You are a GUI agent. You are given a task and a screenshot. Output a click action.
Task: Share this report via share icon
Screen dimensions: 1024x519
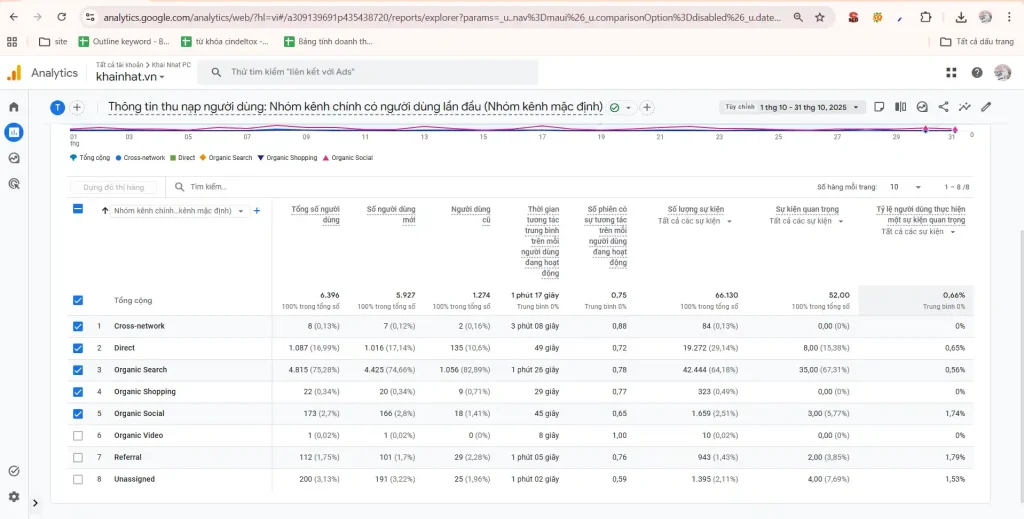944,107
